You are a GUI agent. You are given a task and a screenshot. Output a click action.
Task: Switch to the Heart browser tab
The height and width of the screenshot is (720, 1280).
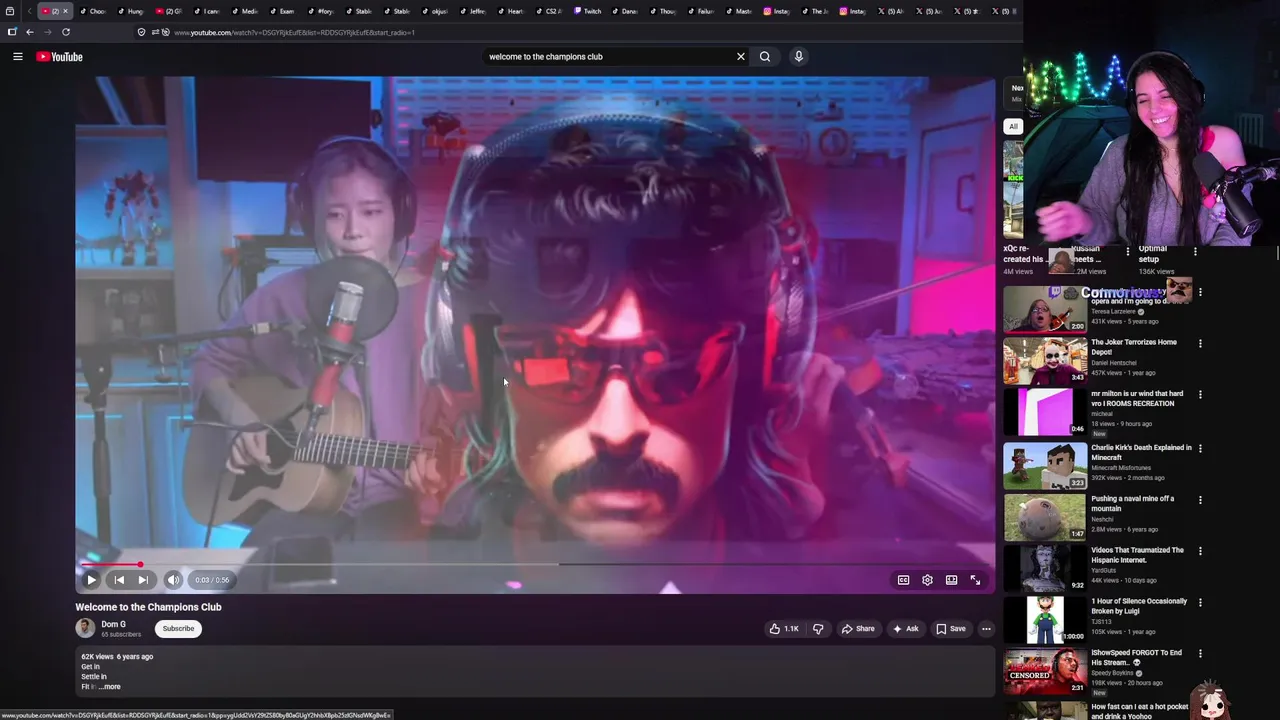click(511, 11)
